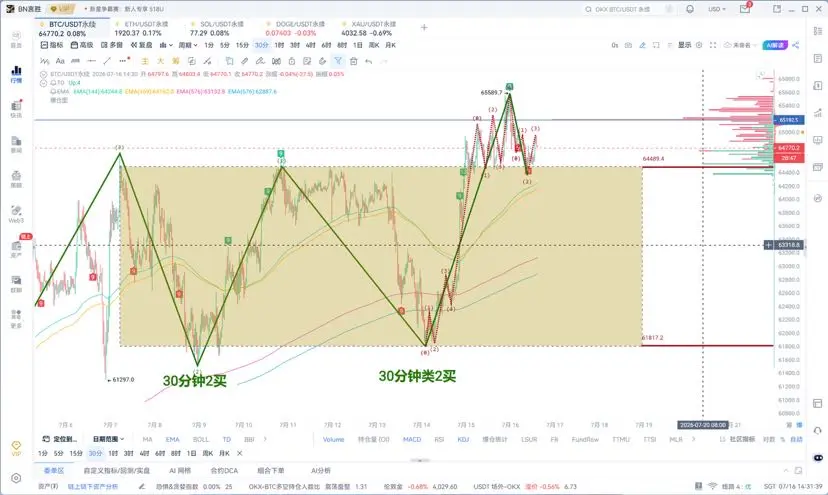The width and height of the screenshot is (828, 495).
Task: Toggle the Volume sub-indicator
Action: click(x=333, y=440)
